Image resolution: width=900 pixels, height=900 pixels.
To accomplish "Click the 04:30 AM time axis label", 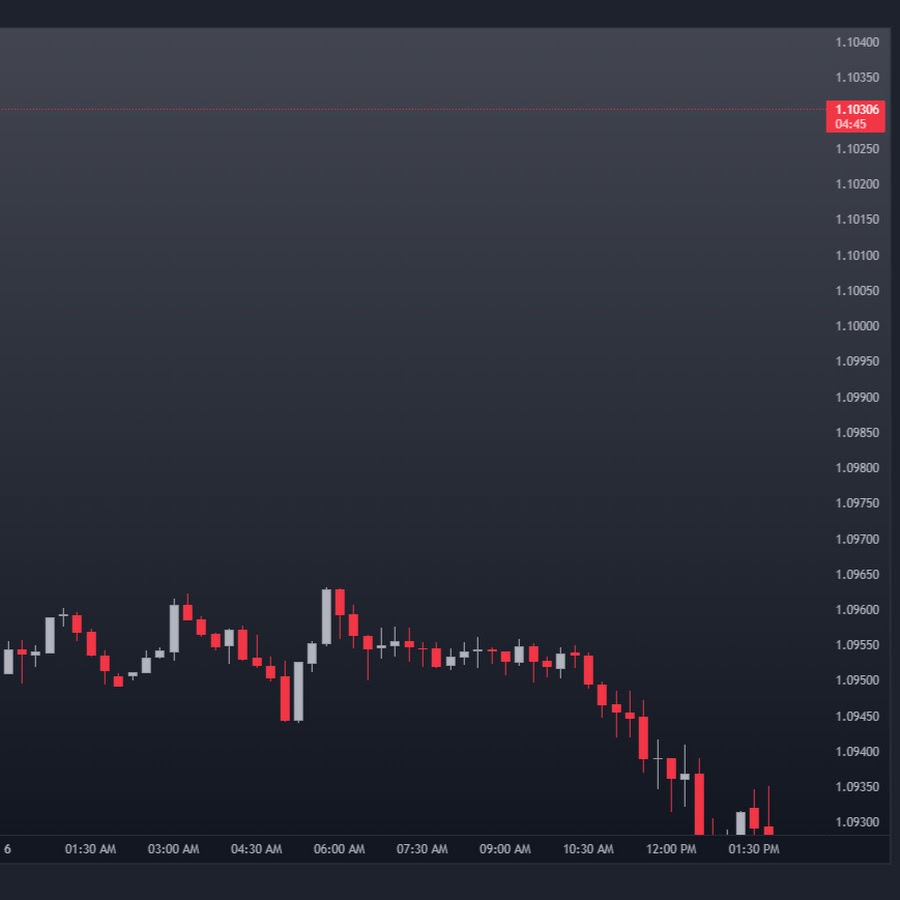I will tap(256, 849).
